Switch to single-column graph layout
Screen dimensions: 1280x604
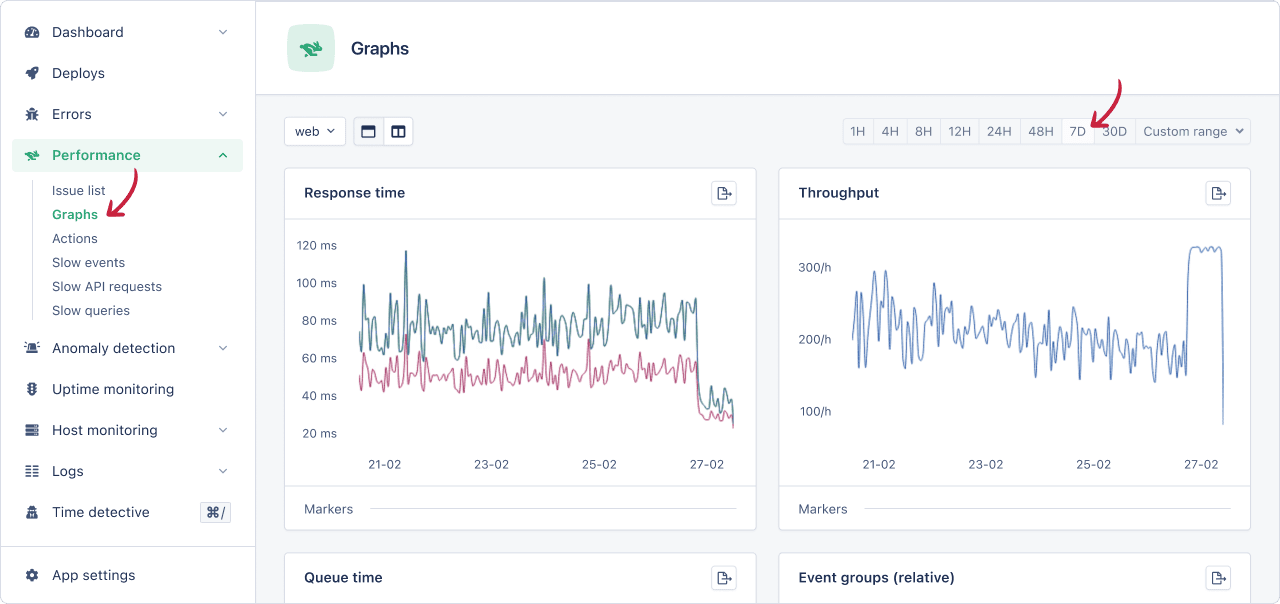pos(369,131)
